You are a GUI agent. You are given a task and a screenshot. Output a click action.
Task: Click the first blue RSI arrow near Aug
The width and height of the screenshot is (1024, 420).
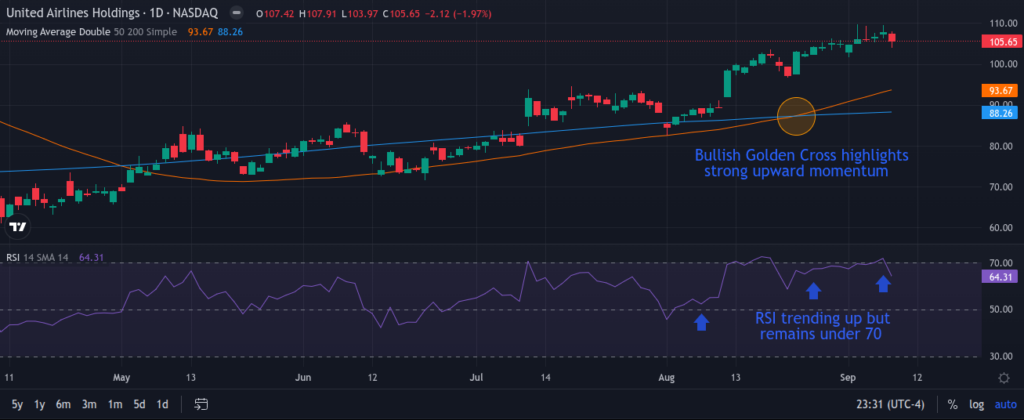(702, 322)
